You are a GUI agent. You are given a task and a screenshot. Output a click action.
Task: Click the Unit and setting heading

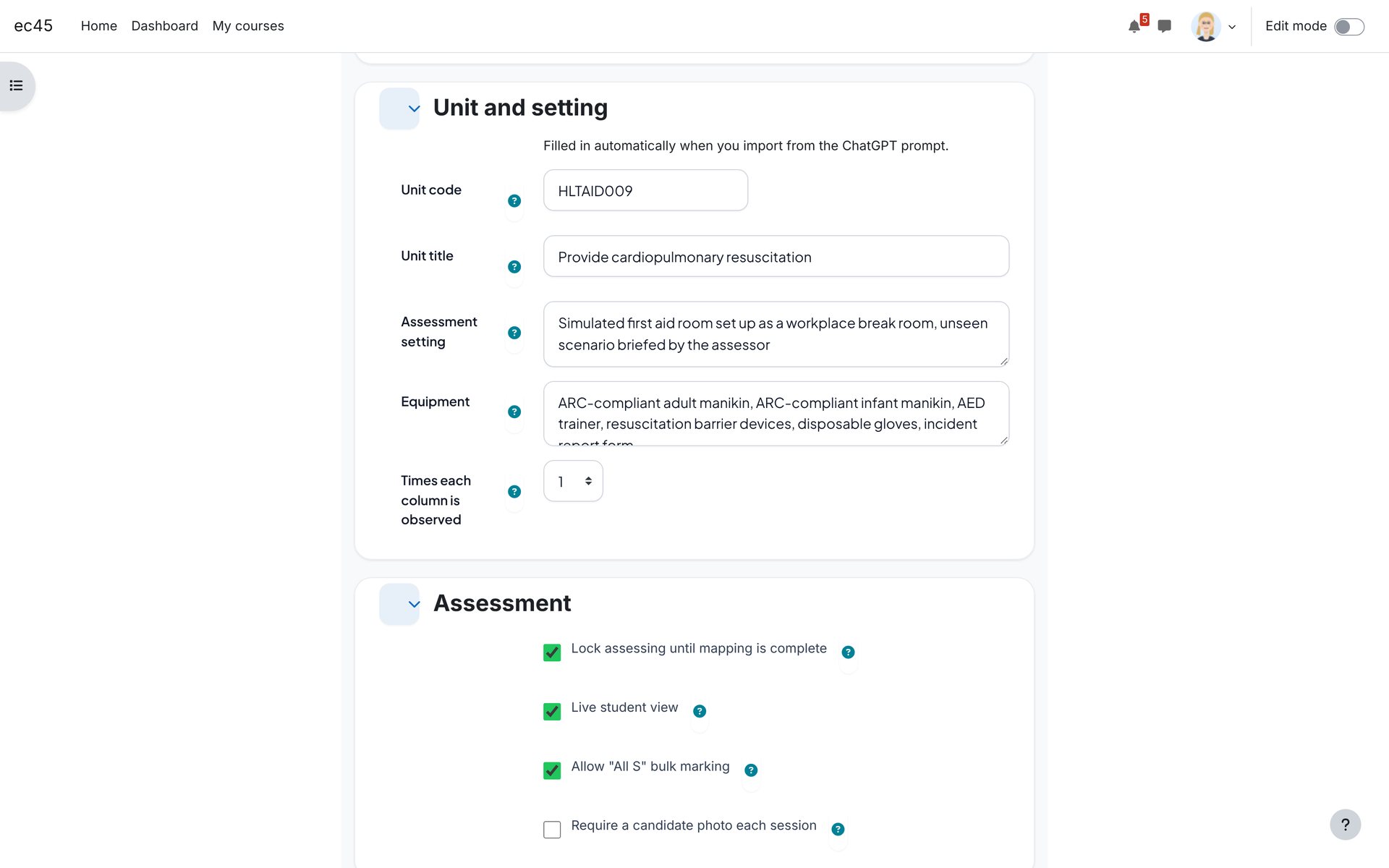click(520, 108)
